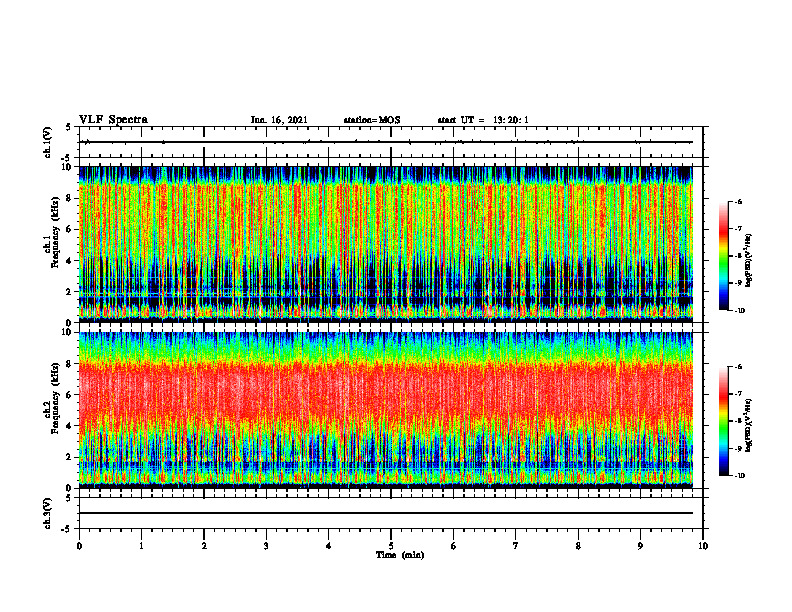Image resolution: width=792 pixels, height=612 pixels.
Task: Click the "Time (min)" axis title
Action: coord(400,555)
